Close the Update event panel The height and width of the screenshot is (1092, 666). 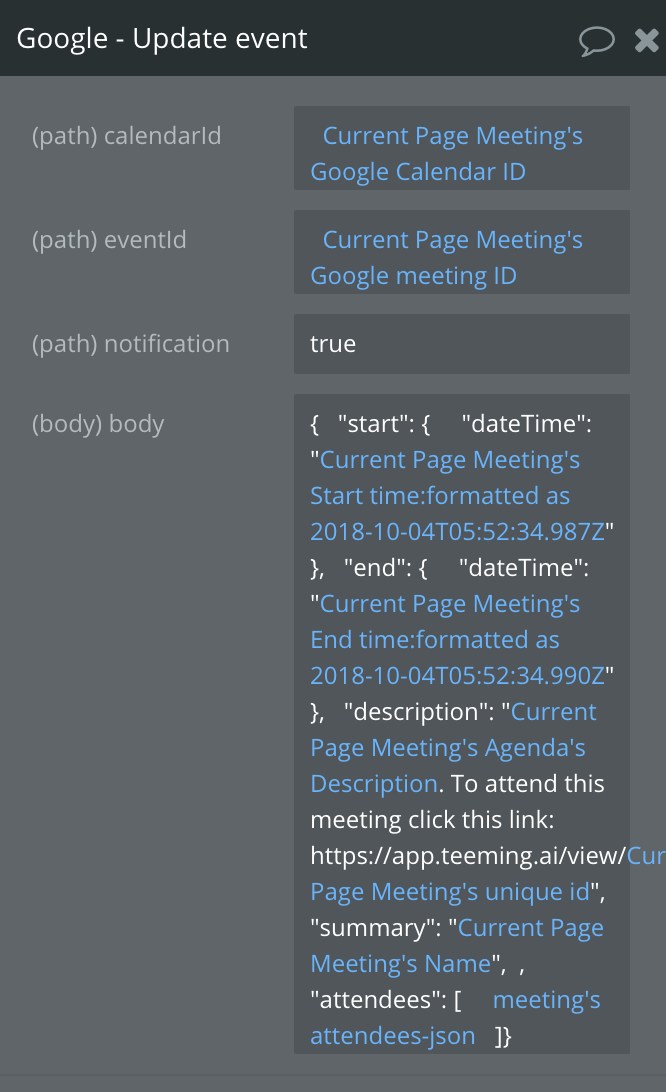pos(646,40)
